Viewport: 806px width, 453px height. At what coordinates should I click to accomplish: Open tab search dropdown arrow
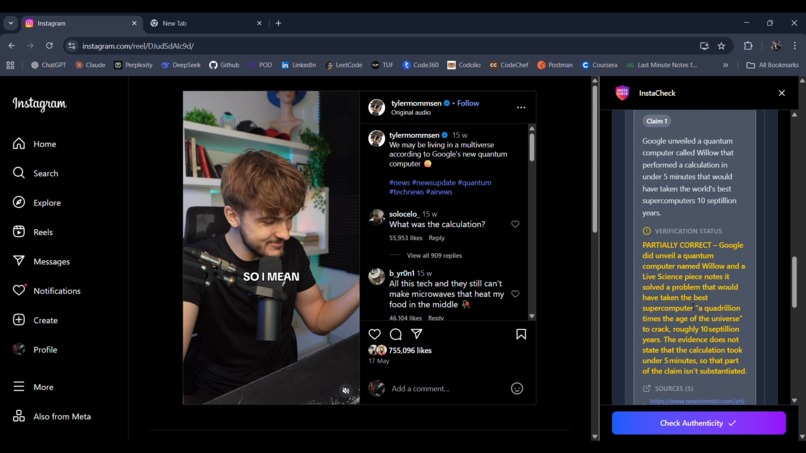tap(11, 23)
